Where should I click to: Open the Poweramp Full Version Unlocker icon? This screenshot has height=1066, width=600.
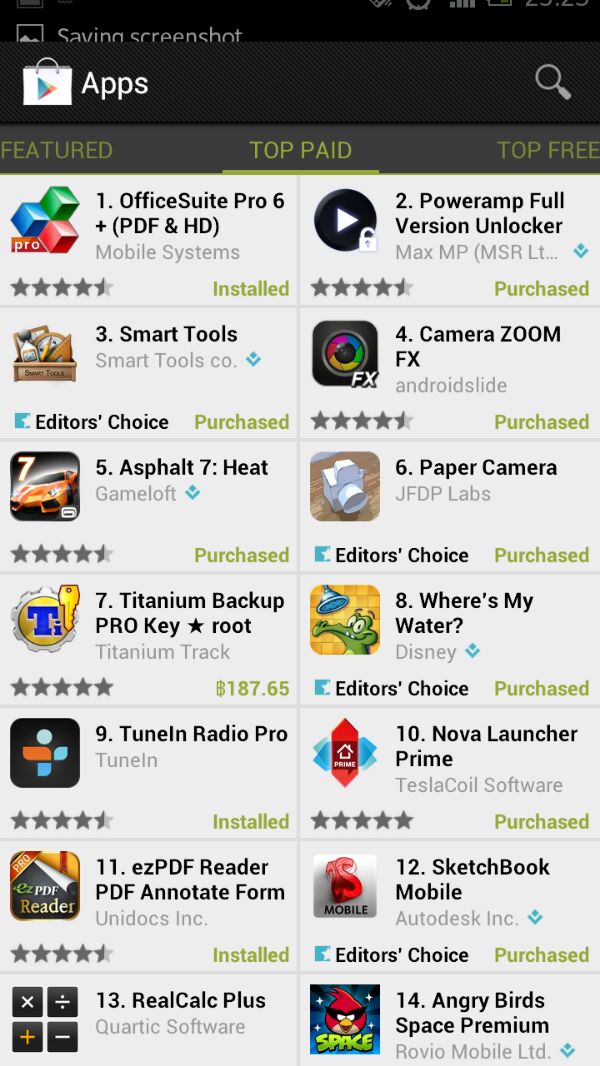(345, 220)
